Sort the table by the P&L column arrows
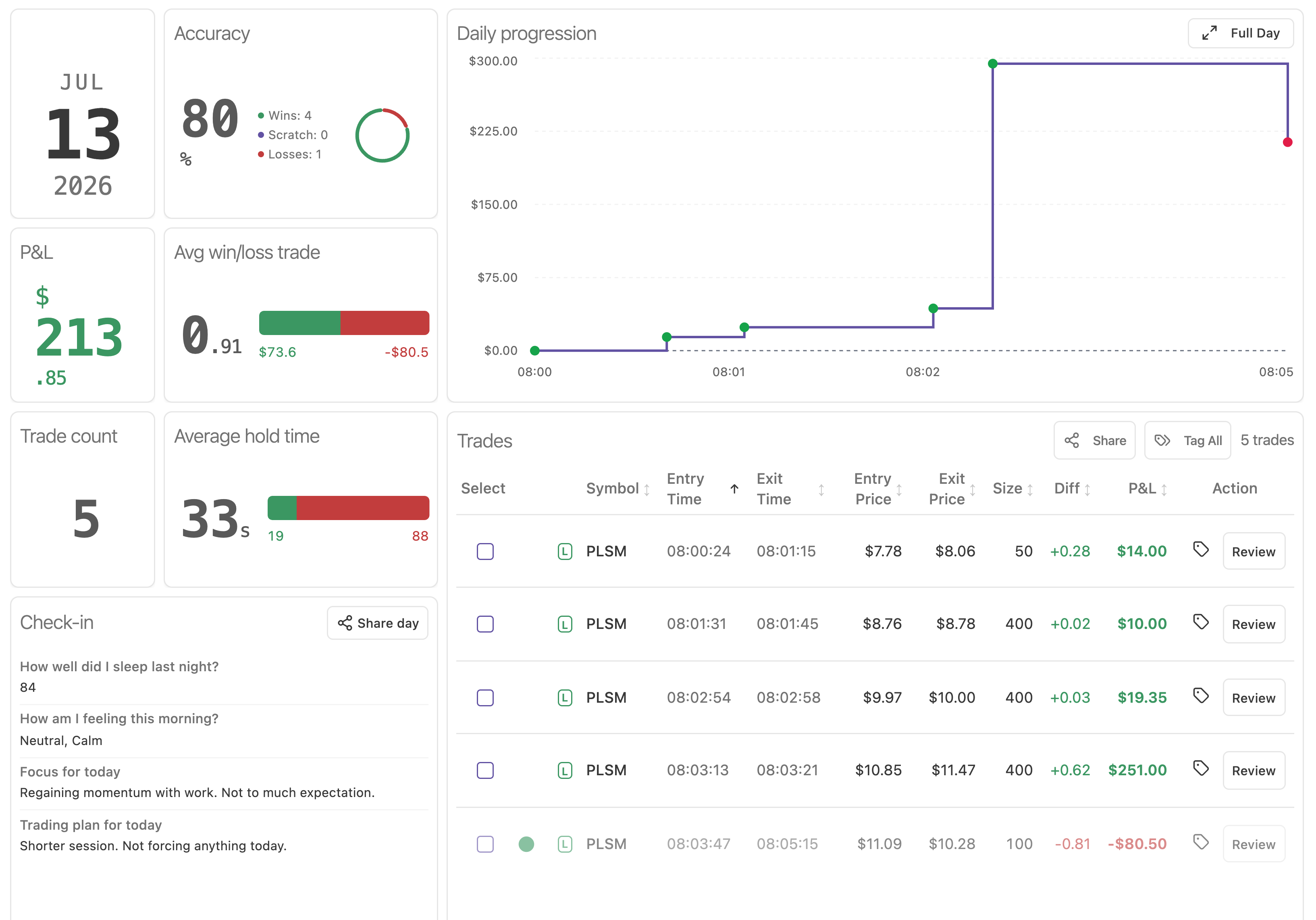Screen dimensions: 1316x920 click(x=1164, y=489)
